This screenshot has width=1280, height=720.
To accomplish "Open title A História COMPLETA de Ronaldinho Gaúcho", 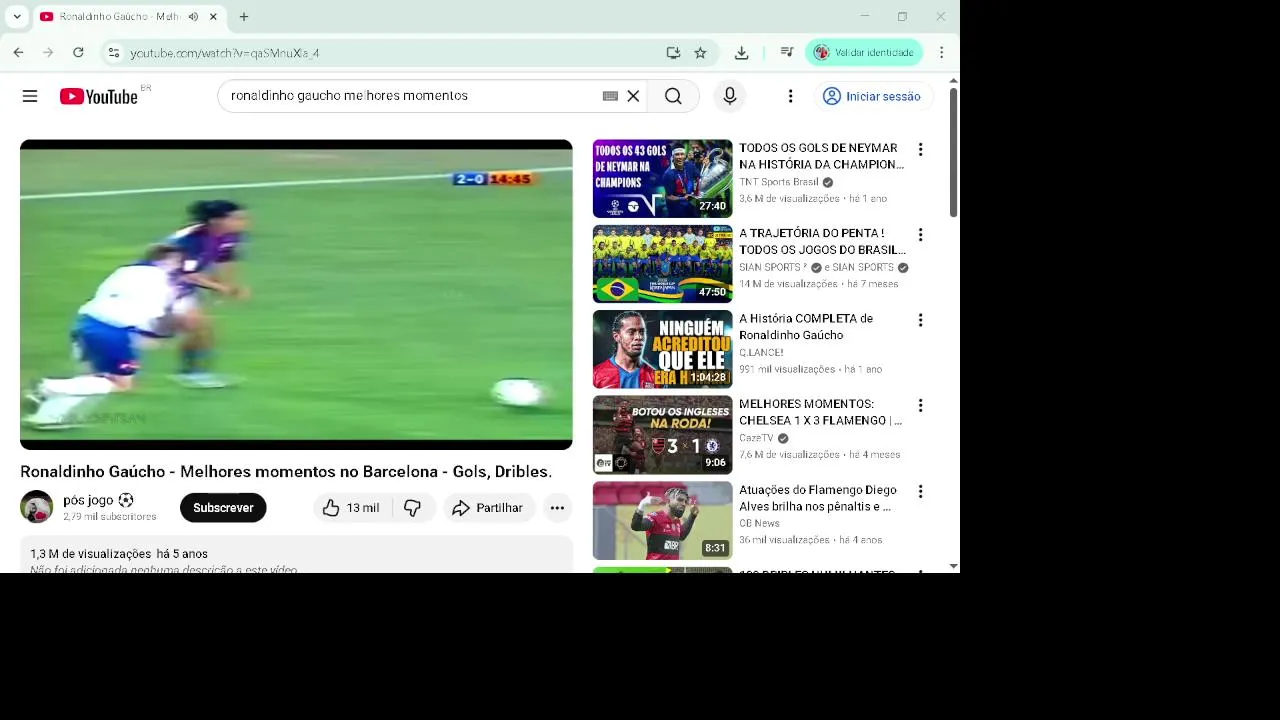I will [x=806, y=327].
